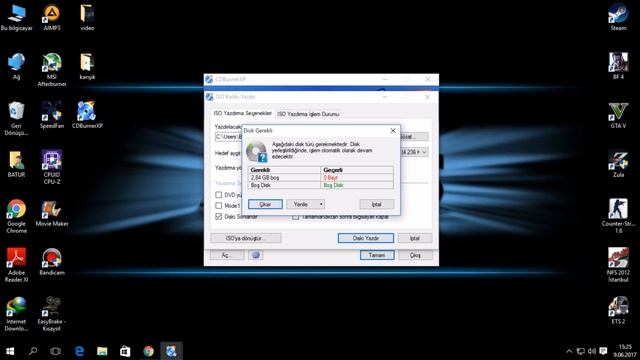Toggle the DVD checkbox
Image resolution: width=640 pixels, height=360 pixels.
click(x=219, y=195)
